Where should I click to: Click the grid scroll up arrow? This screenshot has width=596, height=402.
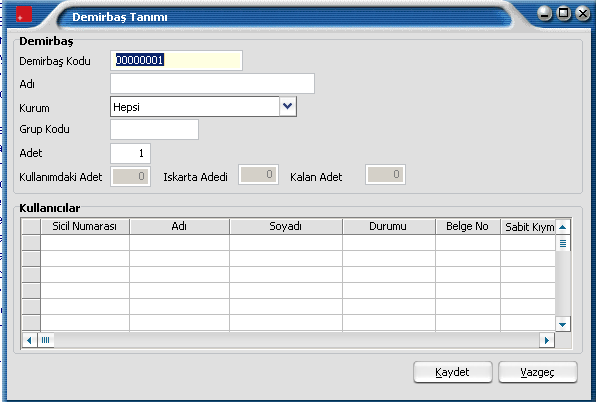click(563, 227)
